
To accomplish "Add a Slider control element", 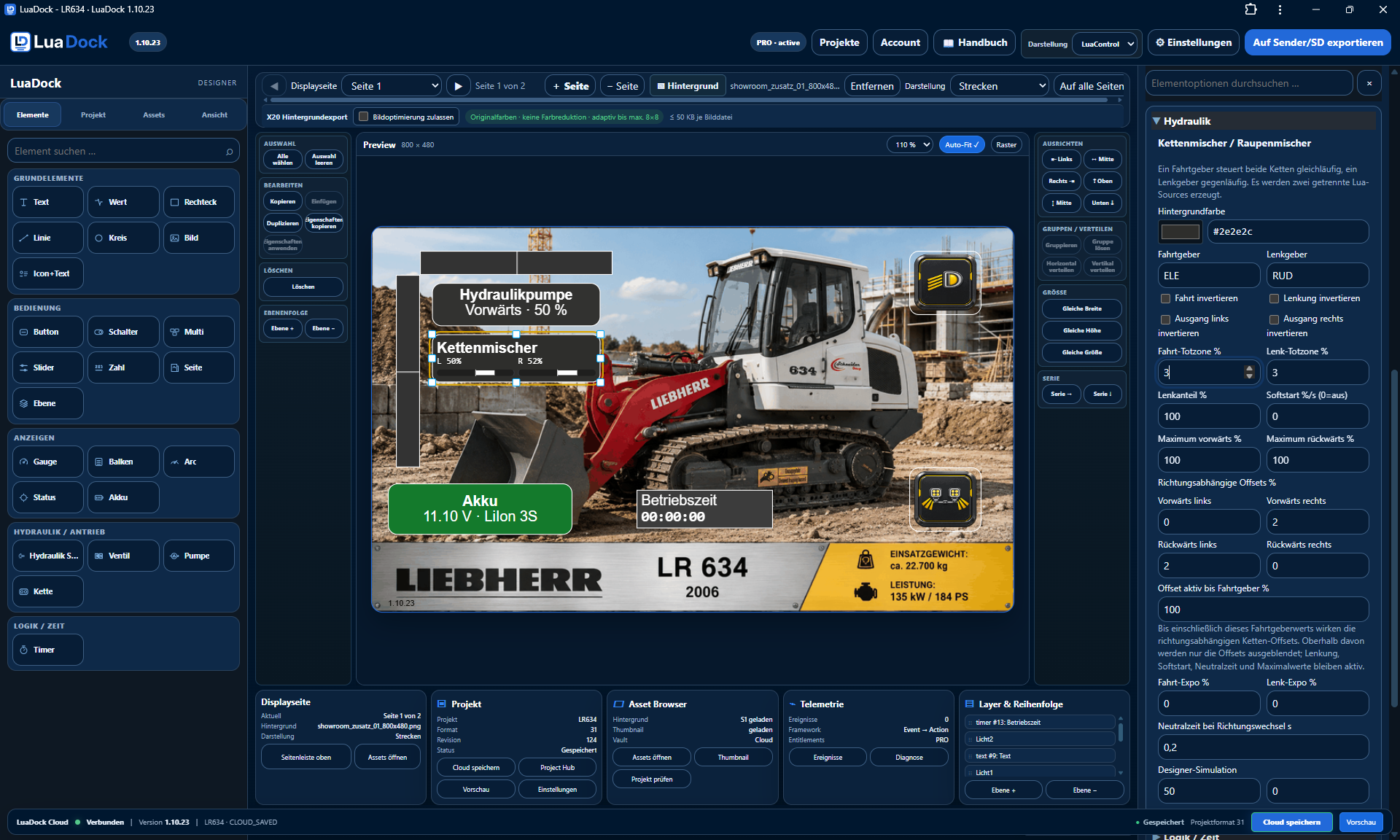I will 48,367.
